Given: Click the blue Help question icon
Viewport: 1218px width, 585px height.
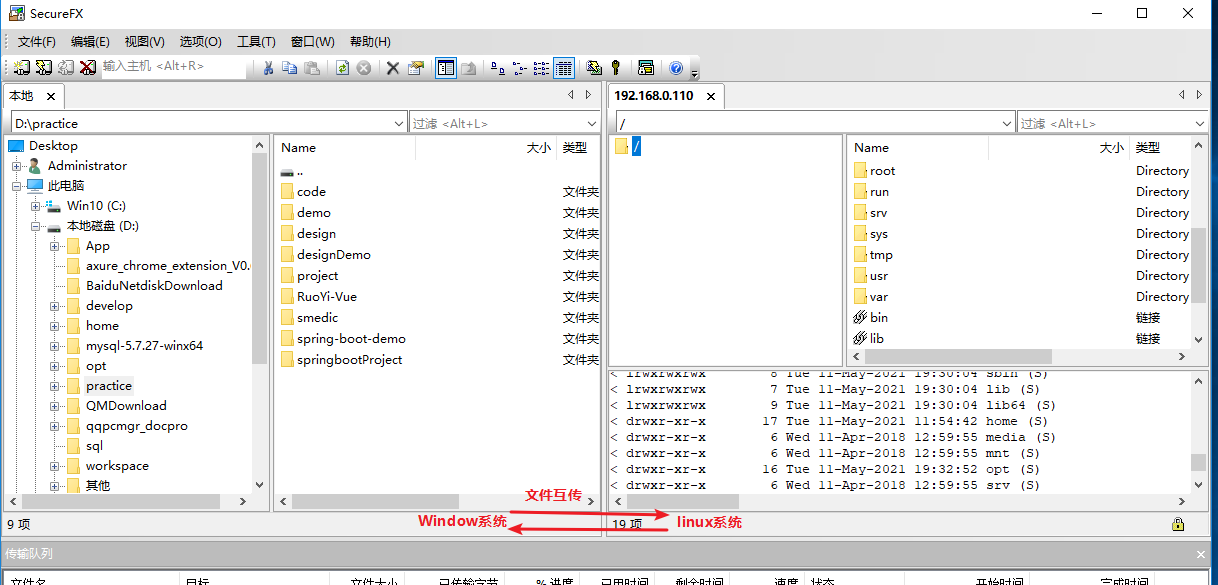Looking at the screenshot, I should point(676,68).
